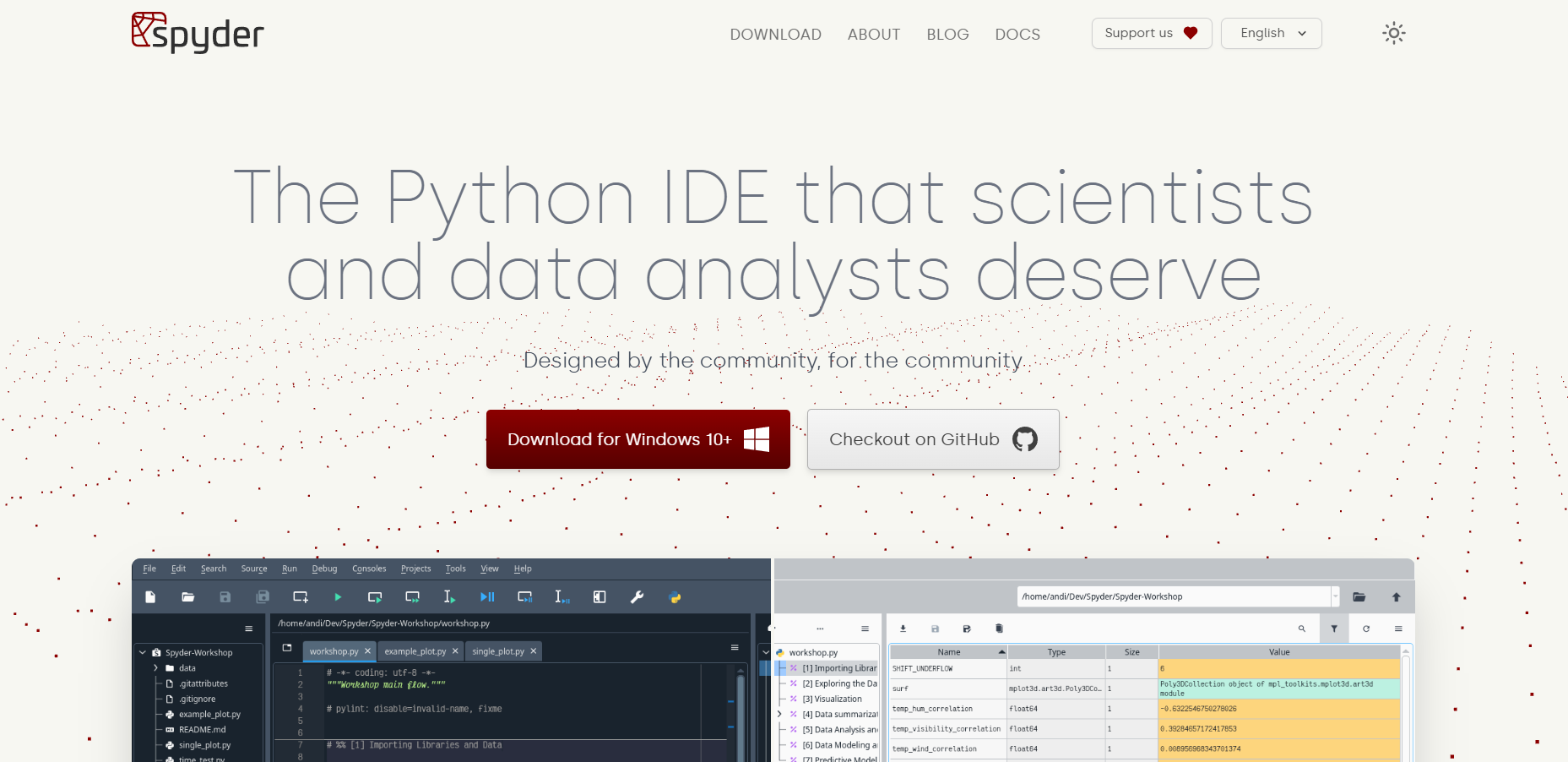Sort by the Name column header
The width and height of the screenshot is (1568, 762).
pyautogui.click(x=949, y=652)
